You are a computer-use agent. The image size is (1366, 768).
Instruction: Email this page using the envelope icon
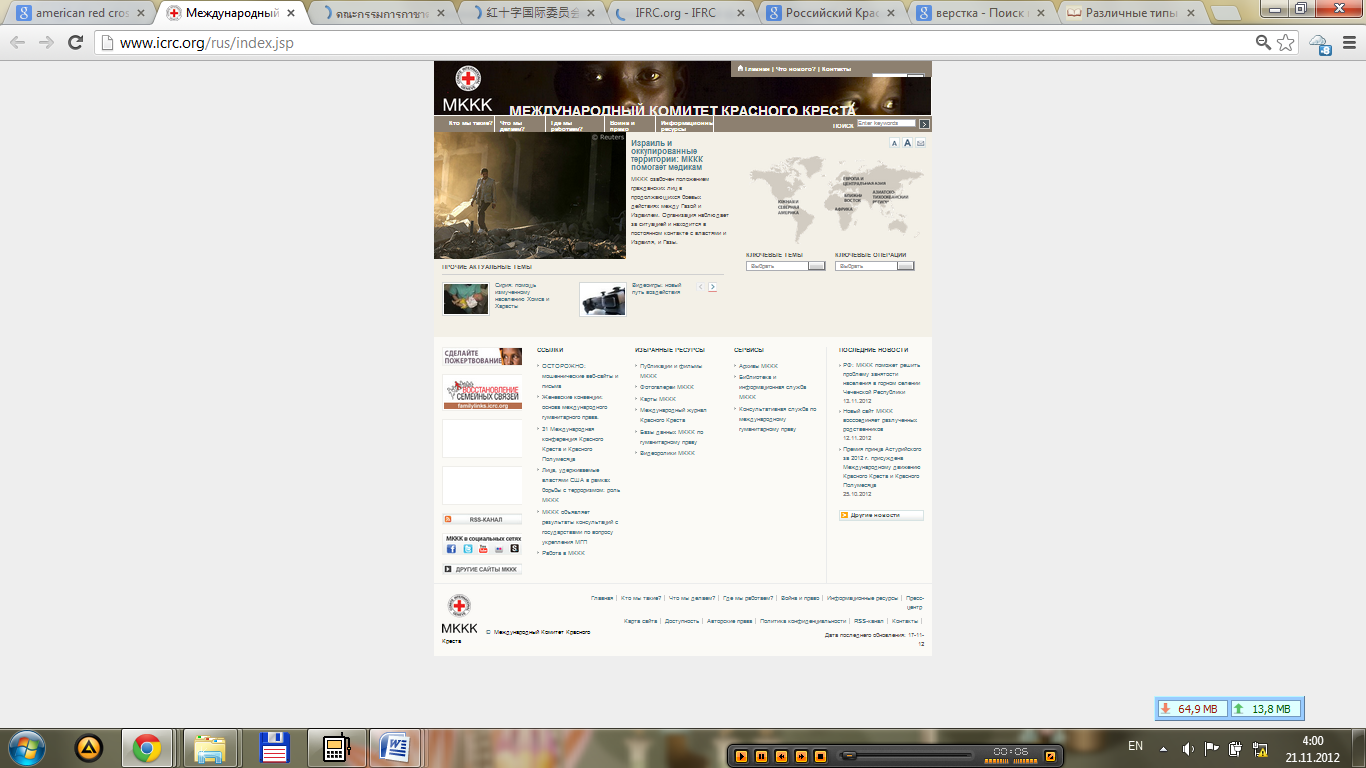[x=921, y=143]
